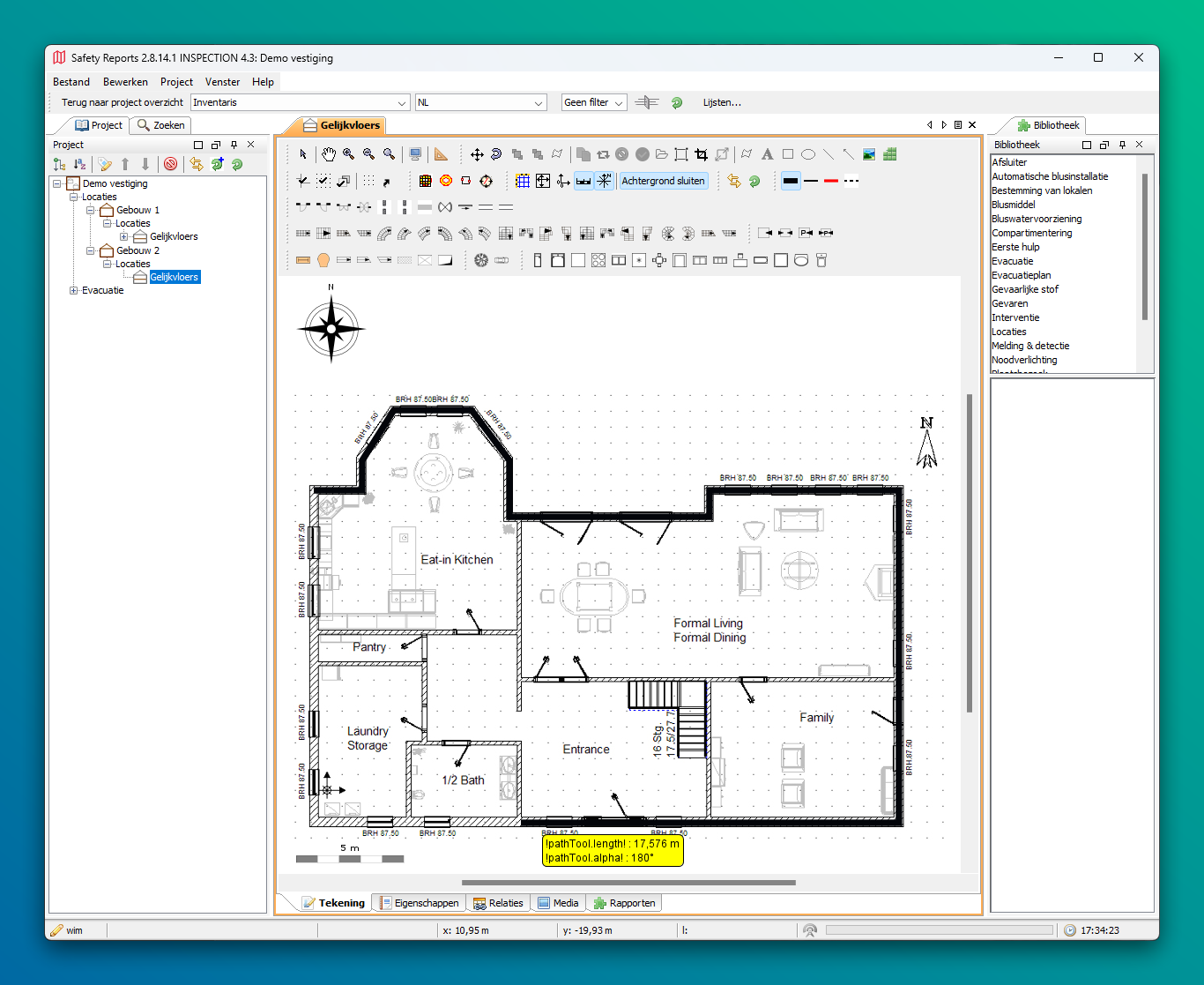
Task: Select the text tool 'A' icon
Action: point(767,154)
